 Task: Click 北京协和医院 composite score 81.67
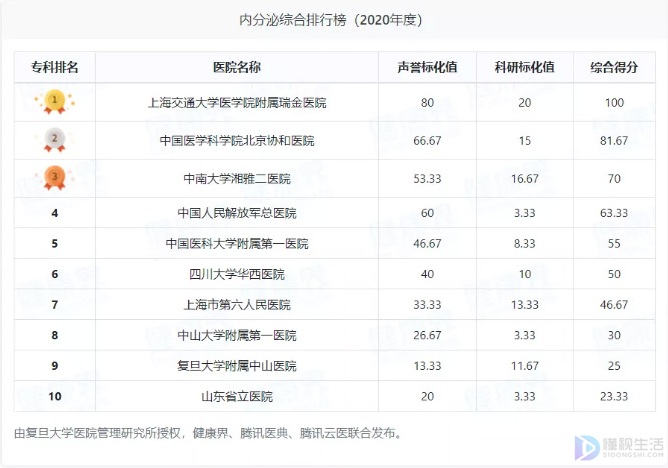coord(614,141)
